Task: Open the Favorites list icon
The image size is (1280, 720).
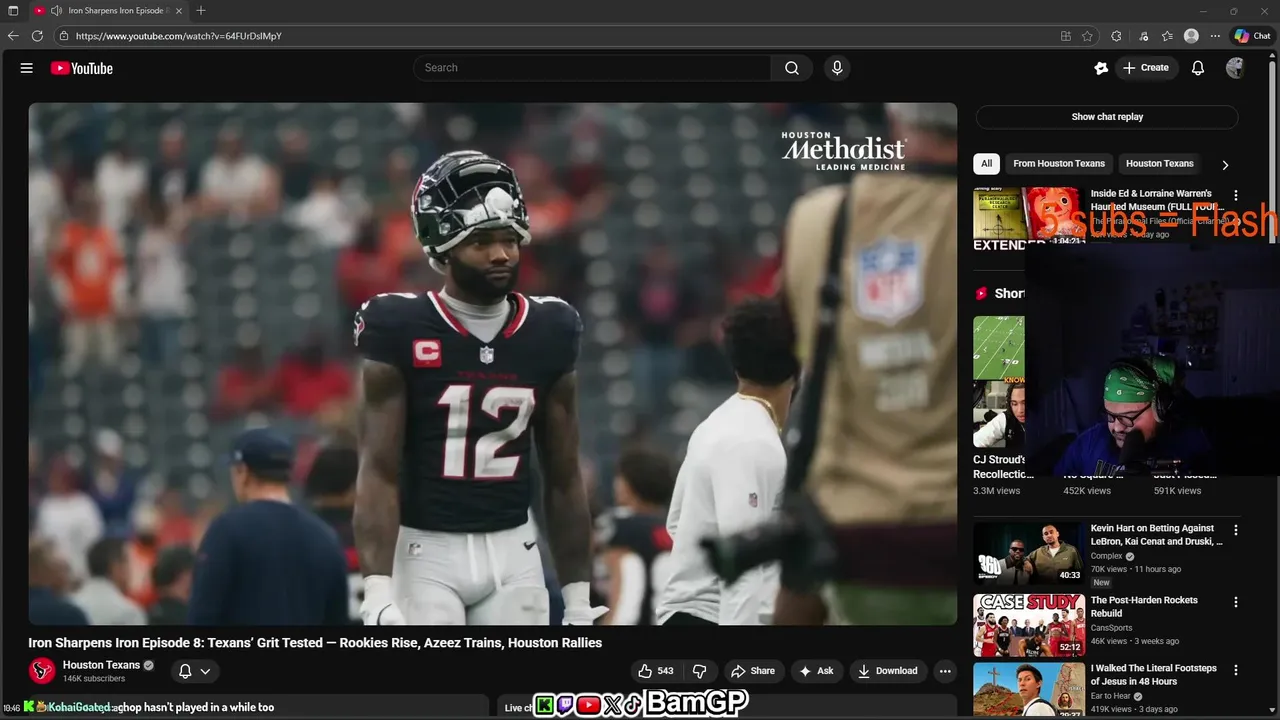Action: [1167, 36]
